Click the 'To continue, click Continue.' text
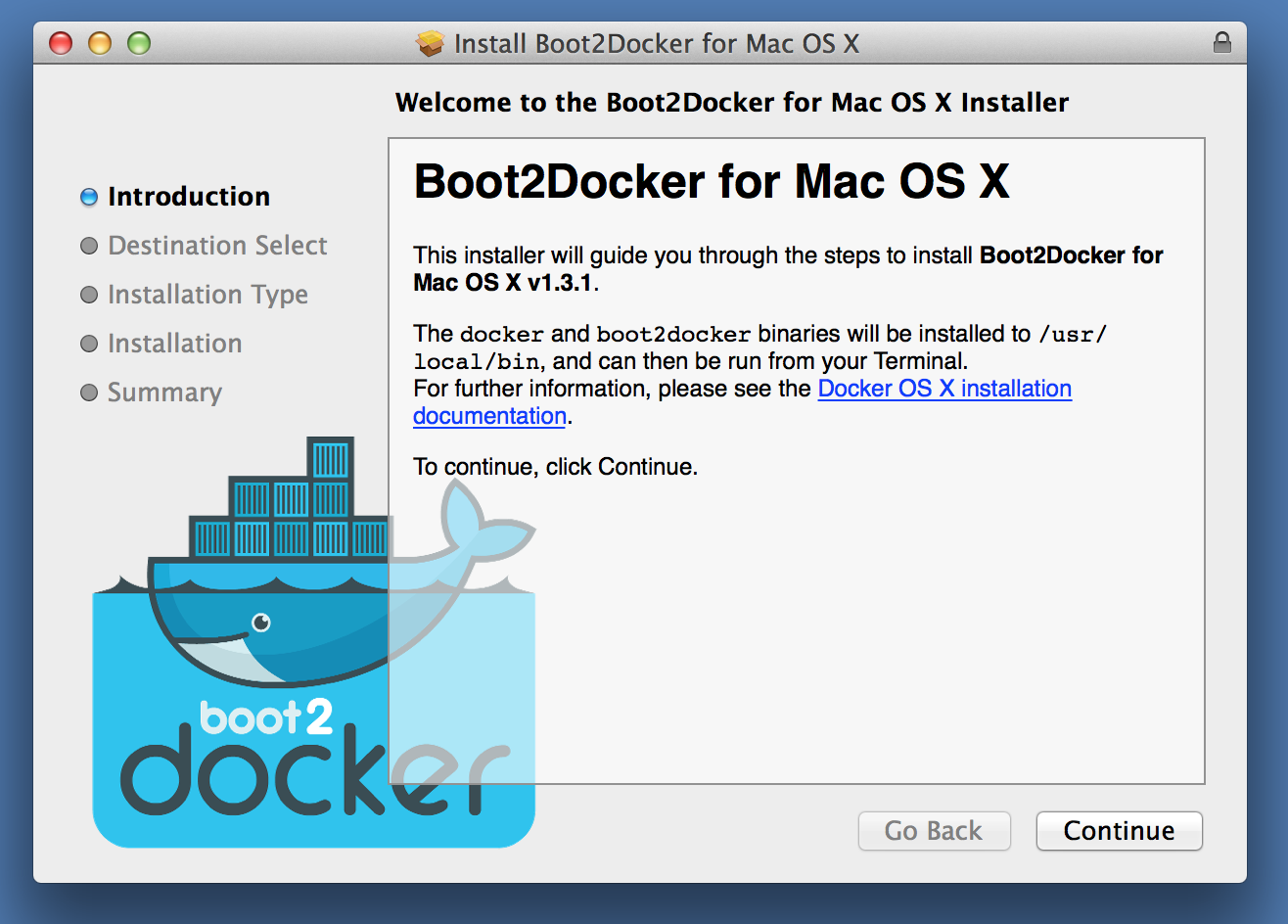The image size is (1288, 924). (x=556, y=467)
